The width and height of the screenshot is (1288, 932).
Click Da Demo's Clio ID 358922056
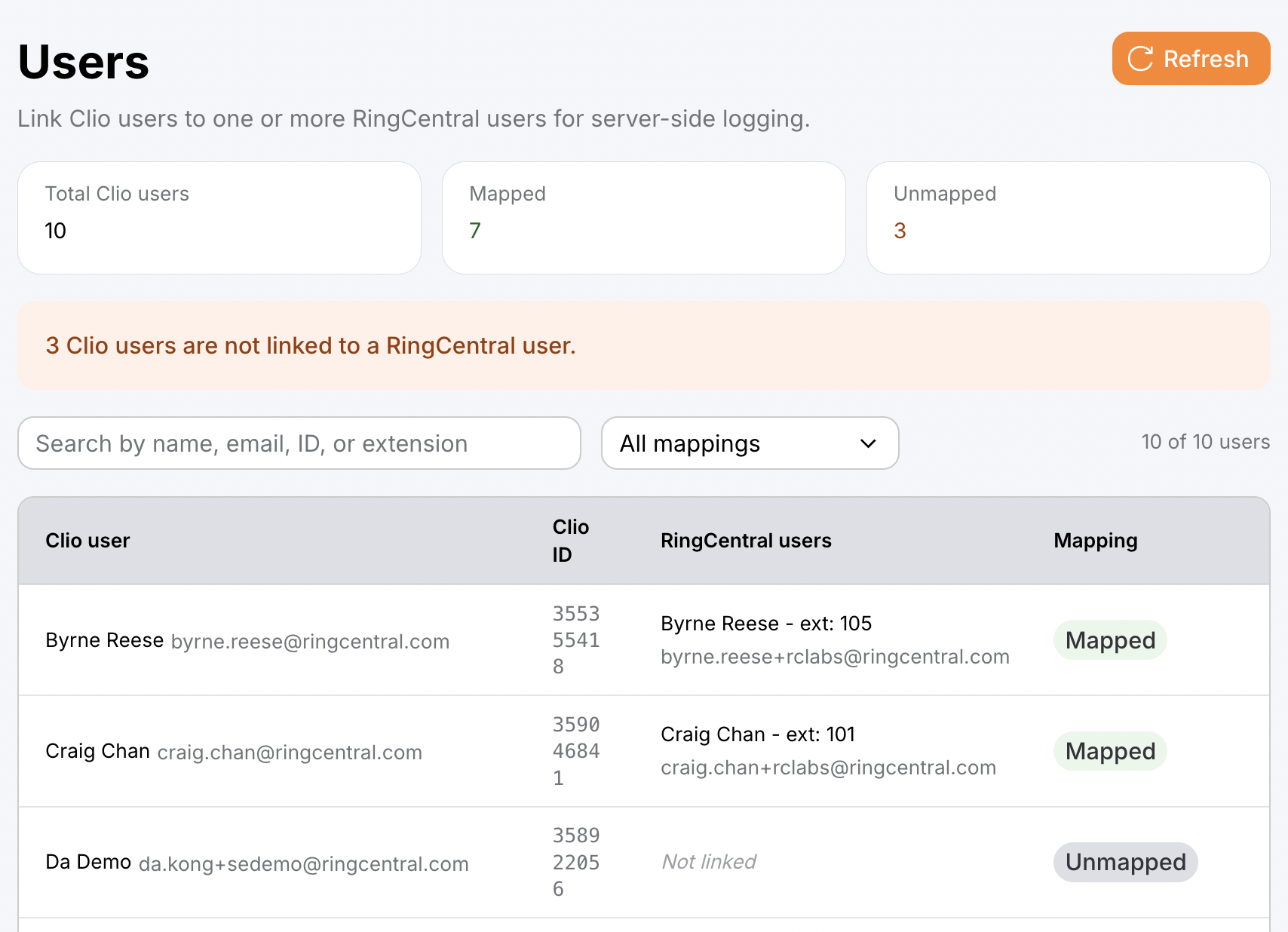point(575,862)
